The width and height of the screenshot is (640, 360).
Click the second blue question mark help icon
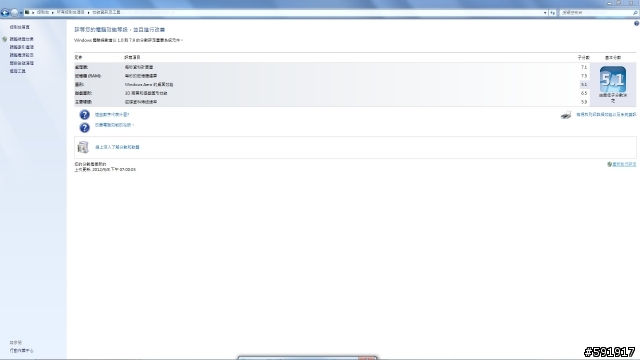pyautogui.click(x=84, y=128)
